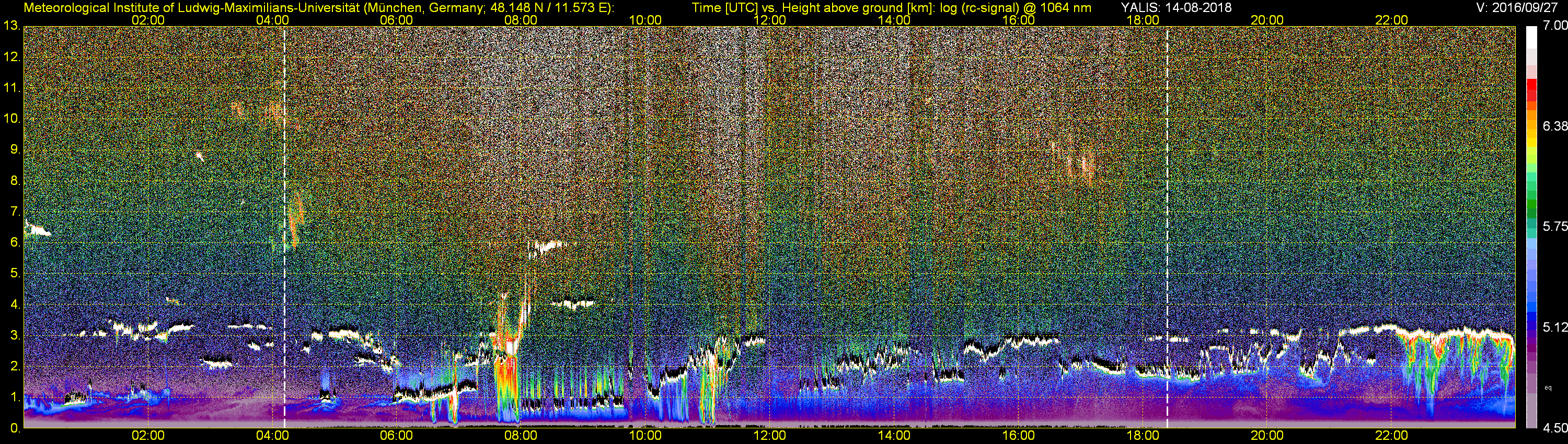Select the 5.12 value on the color scale
The width and height of the screenshot is (1568, 444).
(1555, 327)
